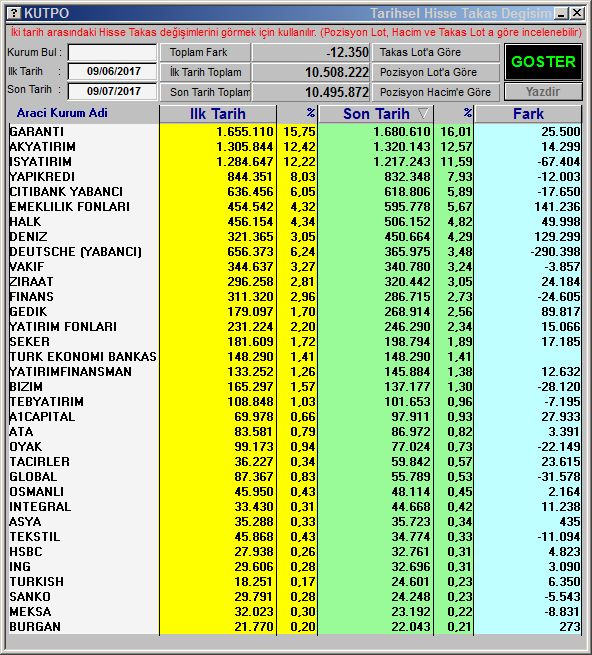This screenshot has height=655, width=592.
Task: Select the FINANS row
Action: [295, 297]
